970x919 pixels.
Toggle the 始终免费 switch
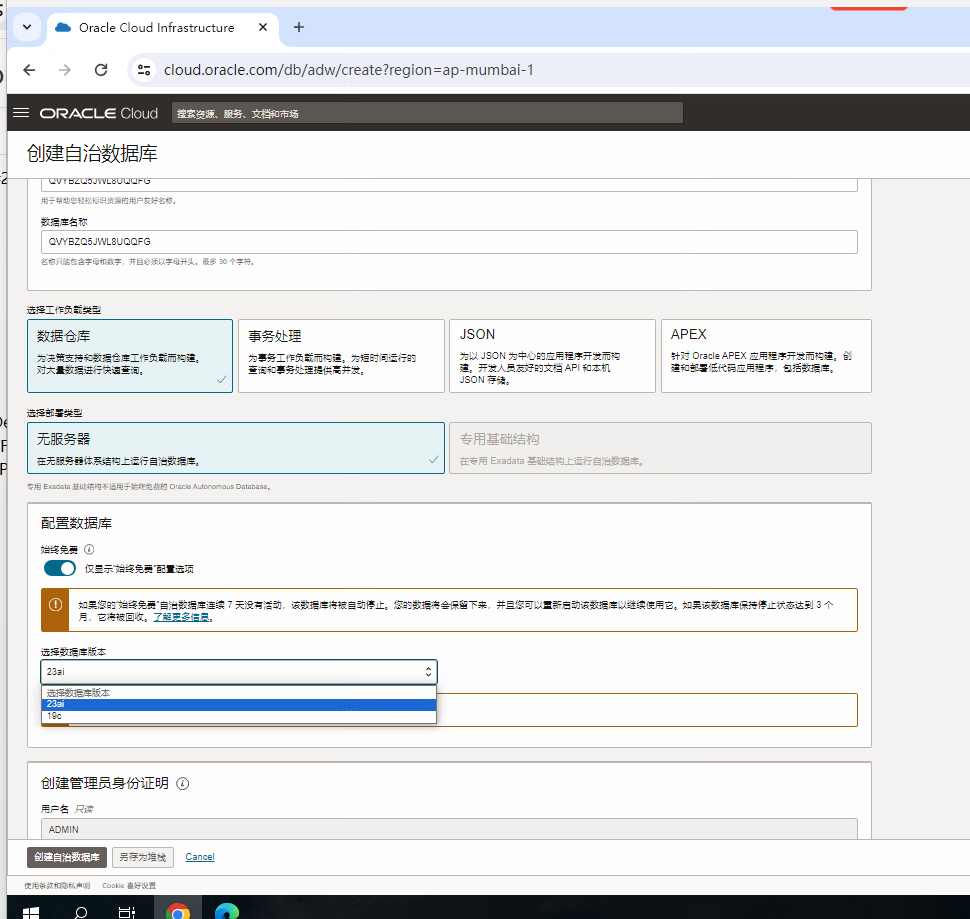click(x=60, y=568)
